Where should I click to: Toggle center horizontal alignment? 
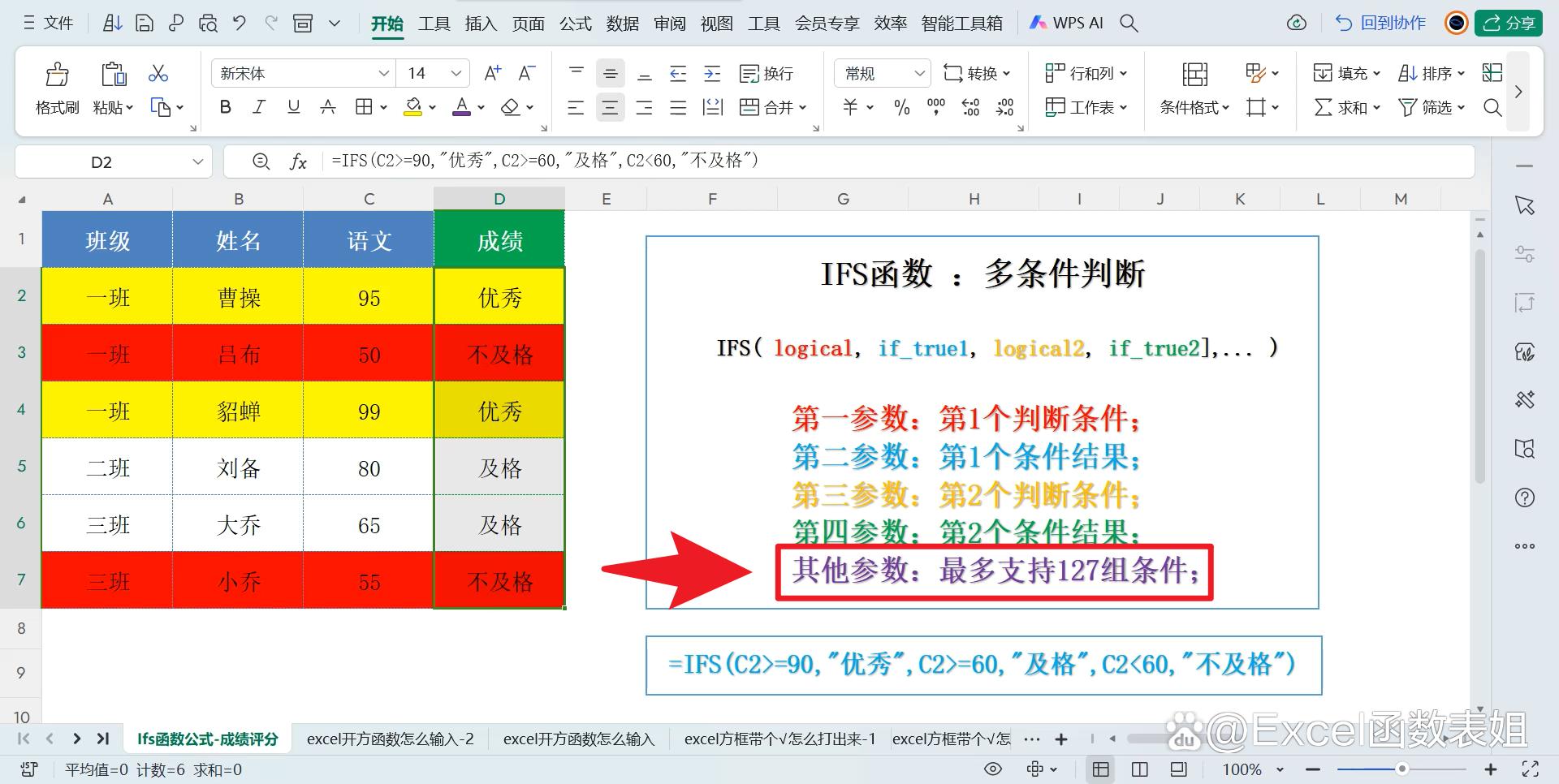click(x=610, y=107)
